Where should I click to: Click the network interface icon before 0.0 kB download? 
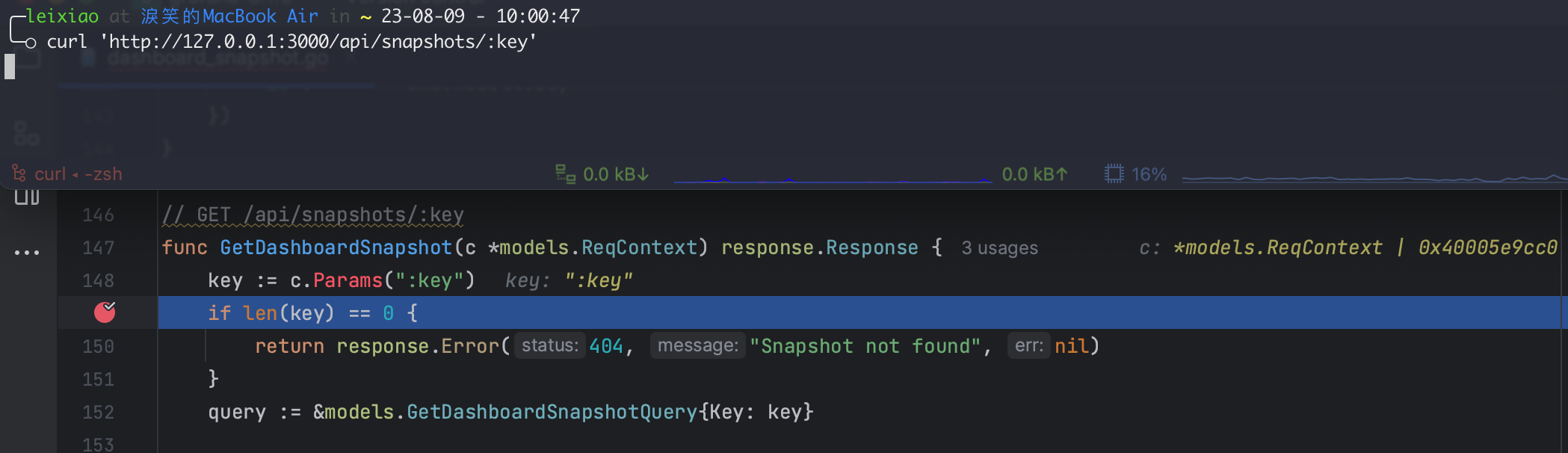pos(564,173)
